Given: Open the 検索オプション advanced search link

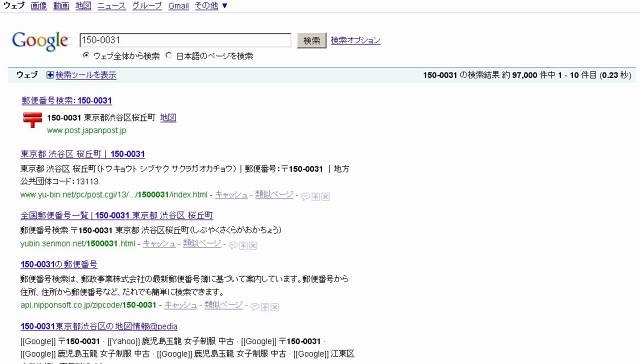Looking at the screenshot, I should (x=356, y=40).
